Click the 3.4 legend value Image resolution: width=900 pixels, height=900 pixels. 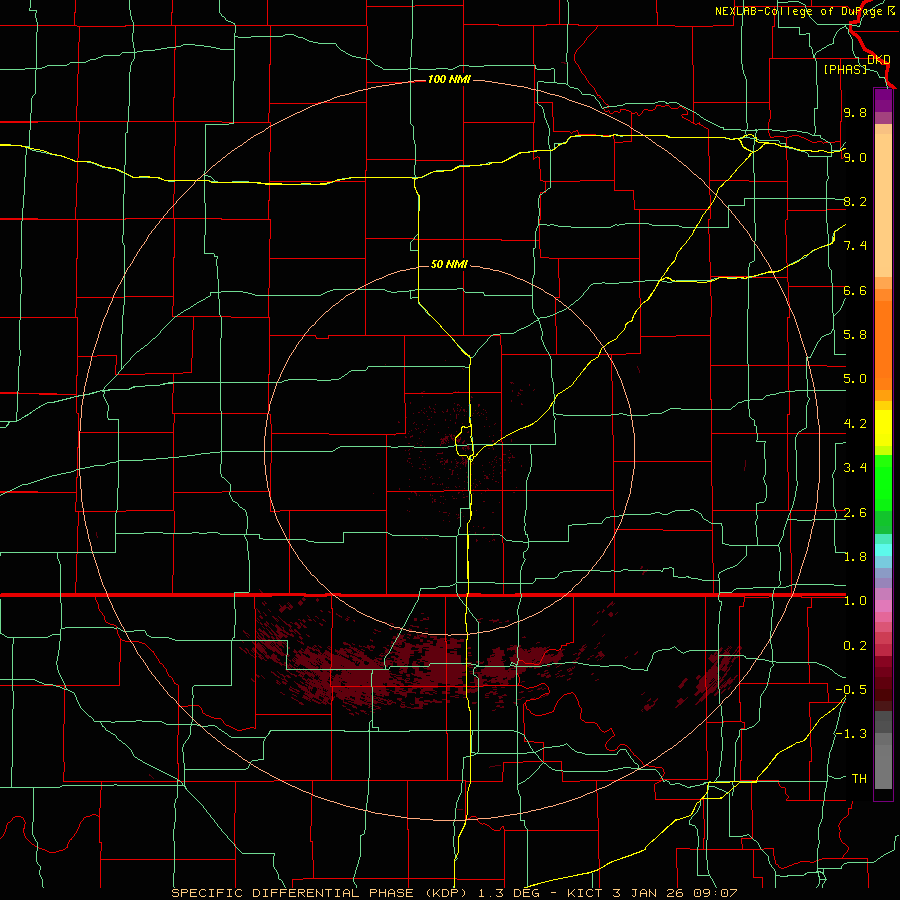point(855,468)
